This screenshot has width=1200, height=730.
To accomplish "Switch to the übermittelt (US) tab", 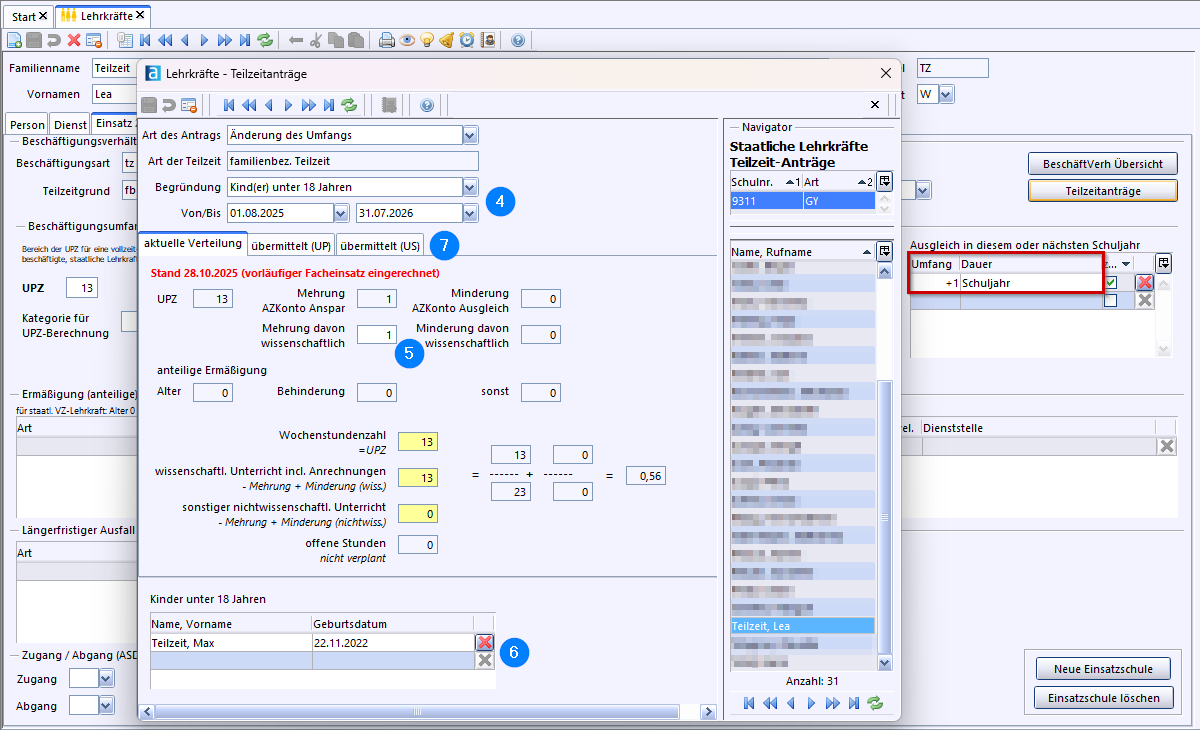I will coord(379,245).
